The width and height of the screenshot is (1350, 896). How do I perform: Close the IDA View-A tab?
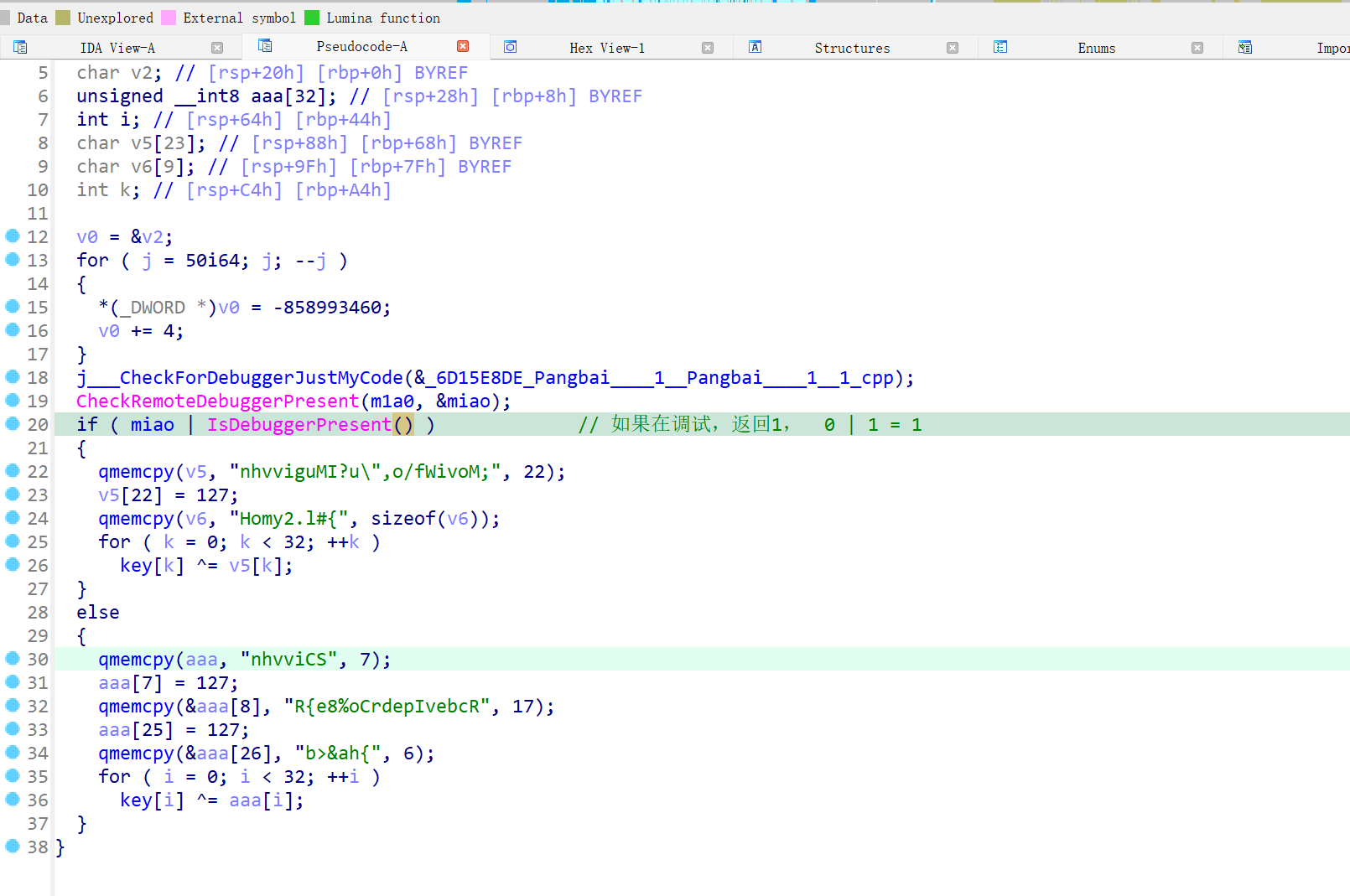pos(217,48)
